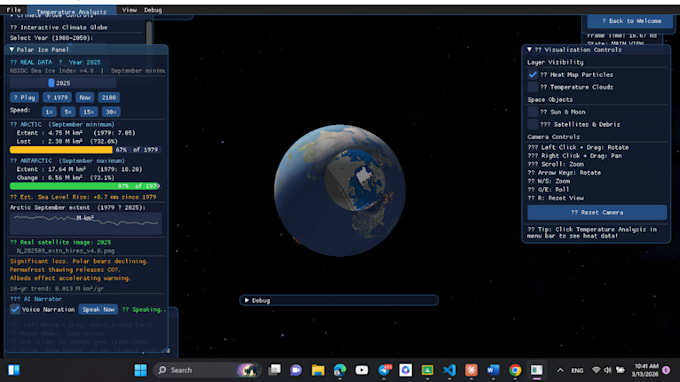Open the clock and date flyout
Screen dimensions: 680x382
[644, 370]
